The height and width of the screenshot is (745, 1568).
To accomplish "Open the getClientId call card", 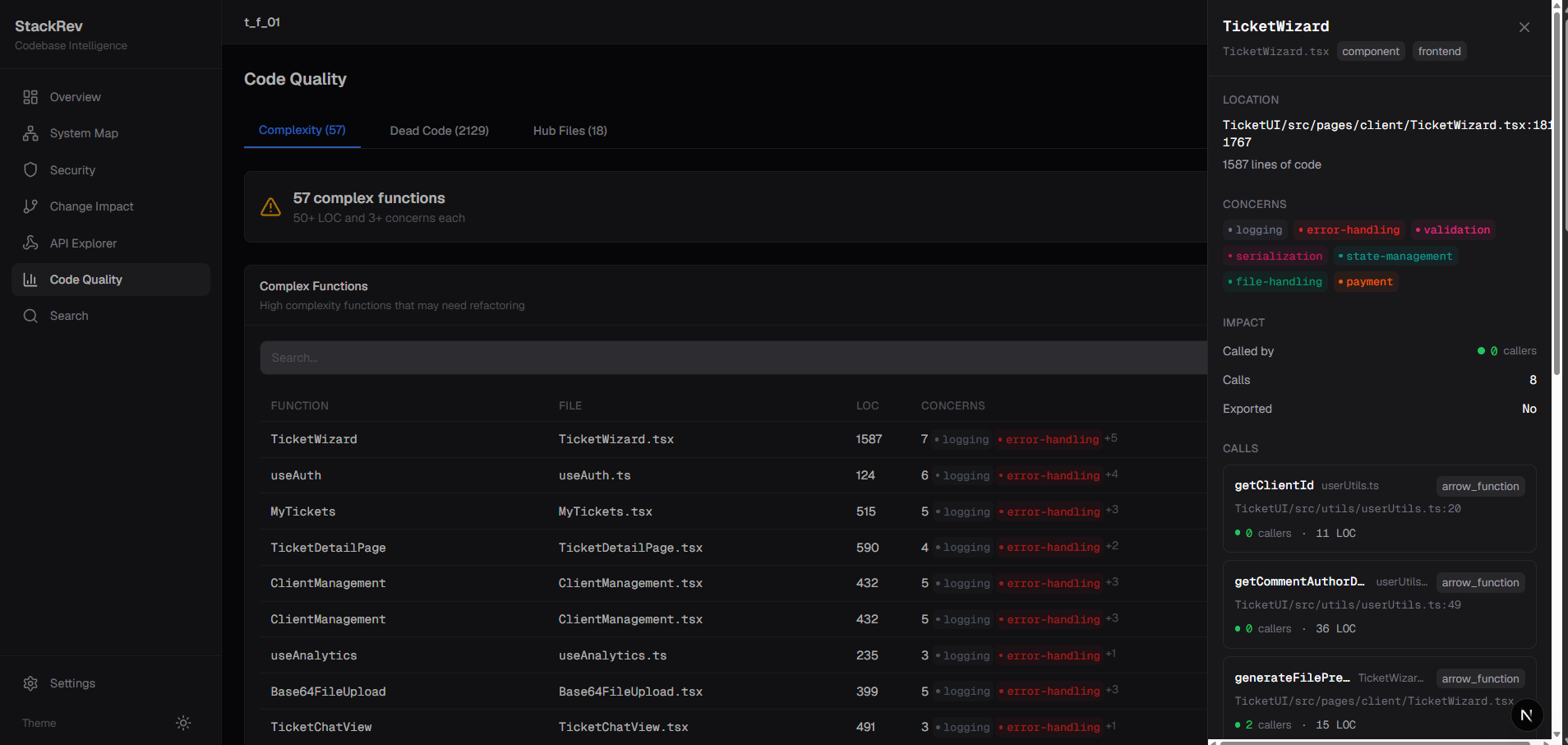I will tap(1379, 509).
